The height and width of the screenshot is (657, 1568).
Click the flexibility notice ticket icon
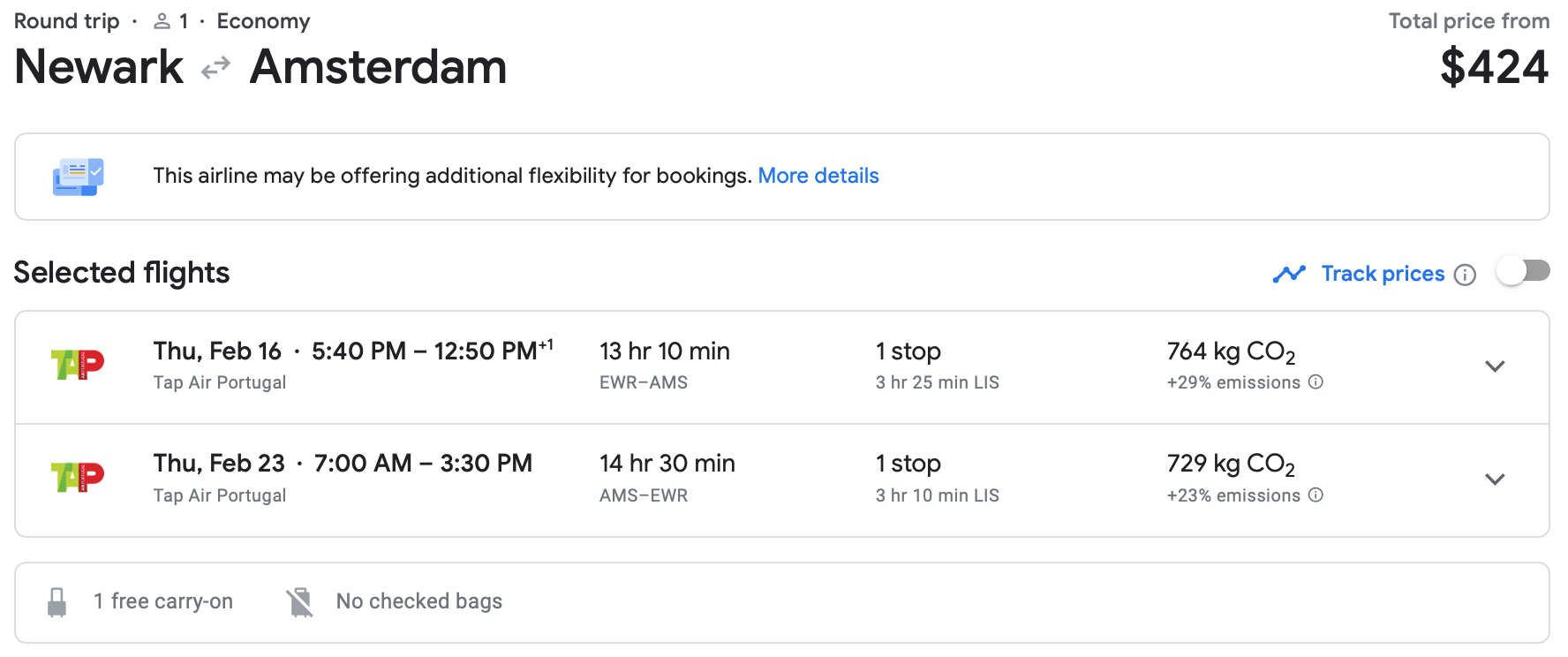tap(79, 177)
